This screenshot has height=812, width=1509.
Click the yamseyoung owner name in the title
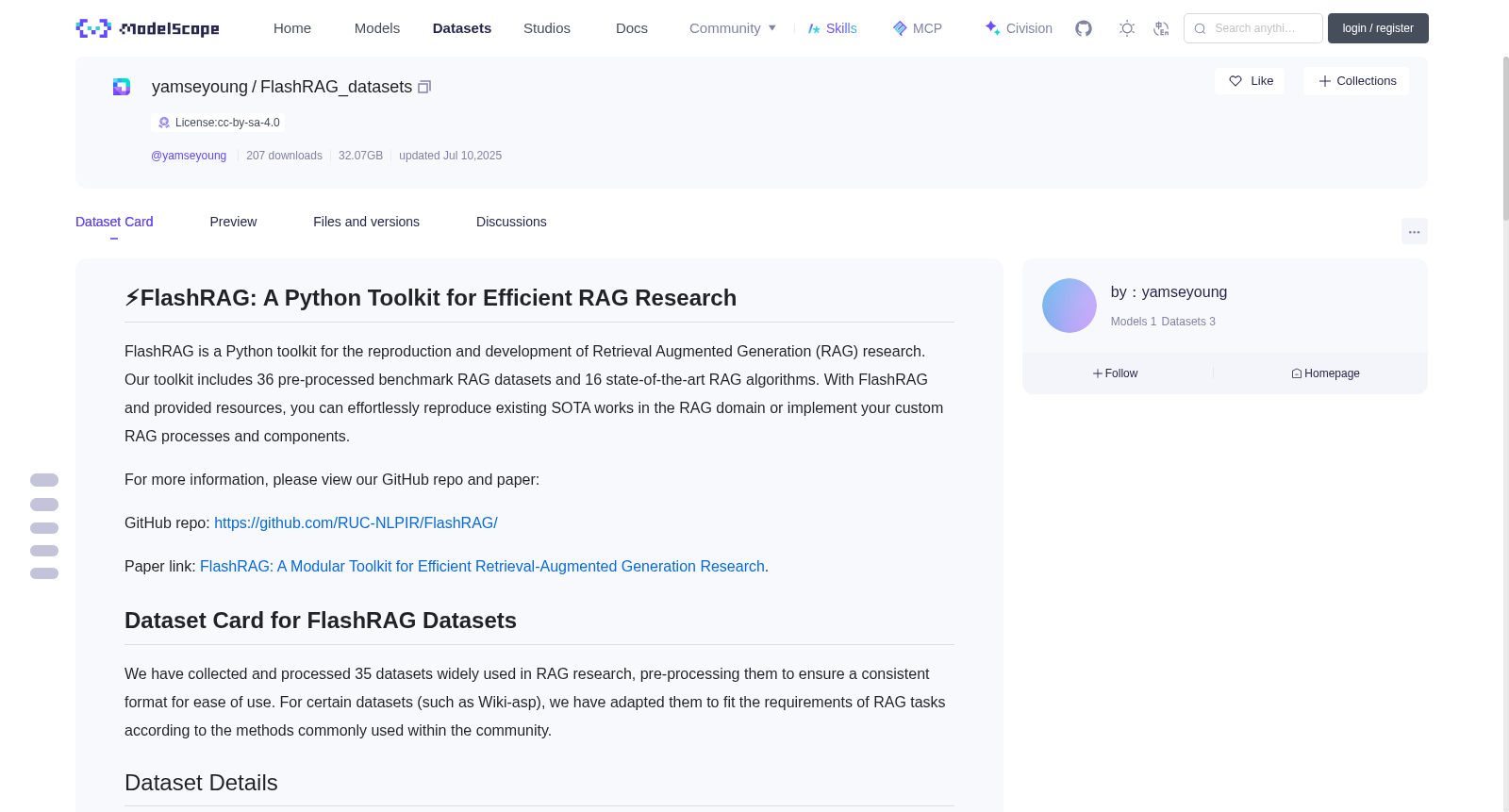tap(200, 87)
